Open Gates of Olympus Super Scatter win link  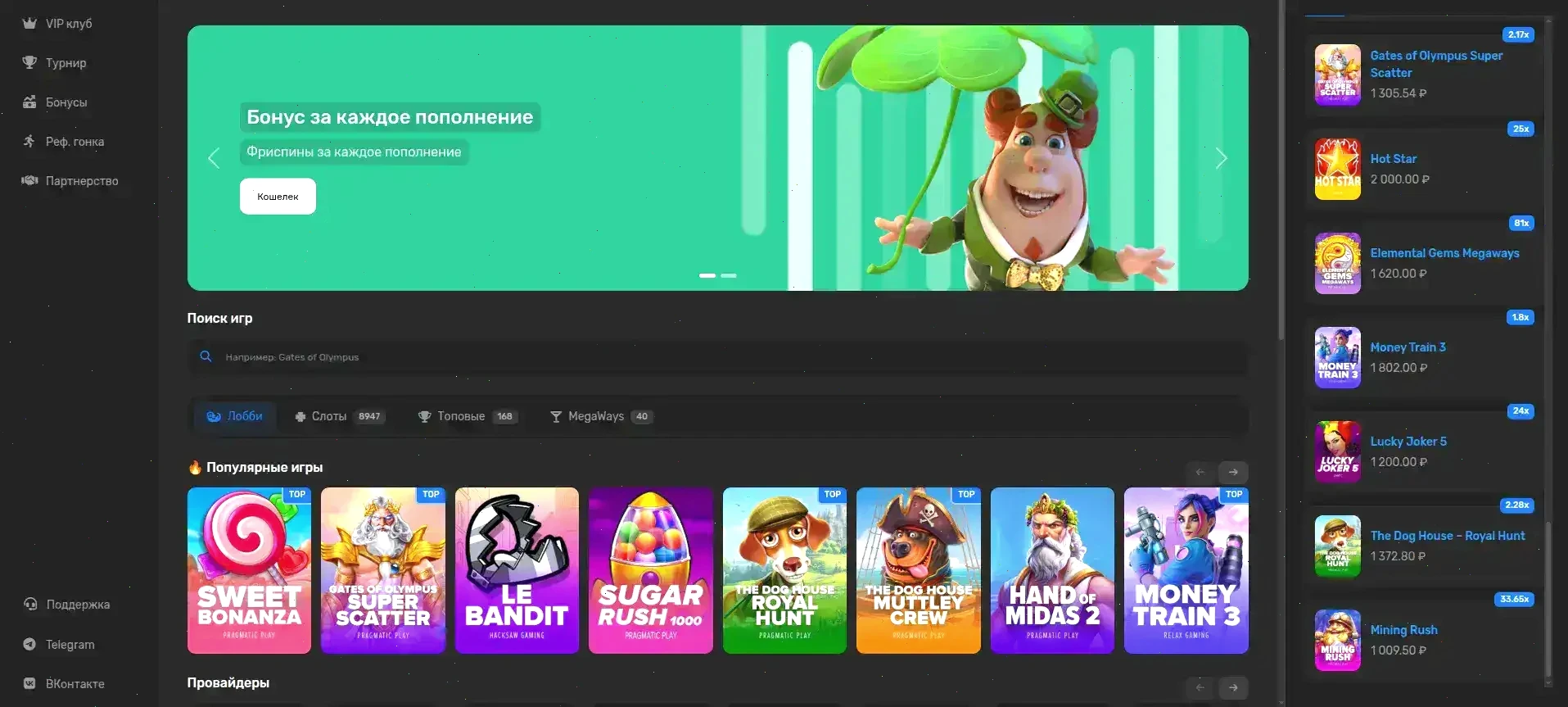[x=1436, y=64]
